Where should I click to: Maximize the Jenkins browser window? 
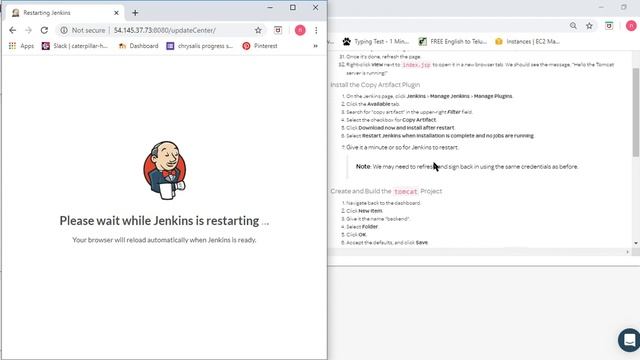[293, 7]
